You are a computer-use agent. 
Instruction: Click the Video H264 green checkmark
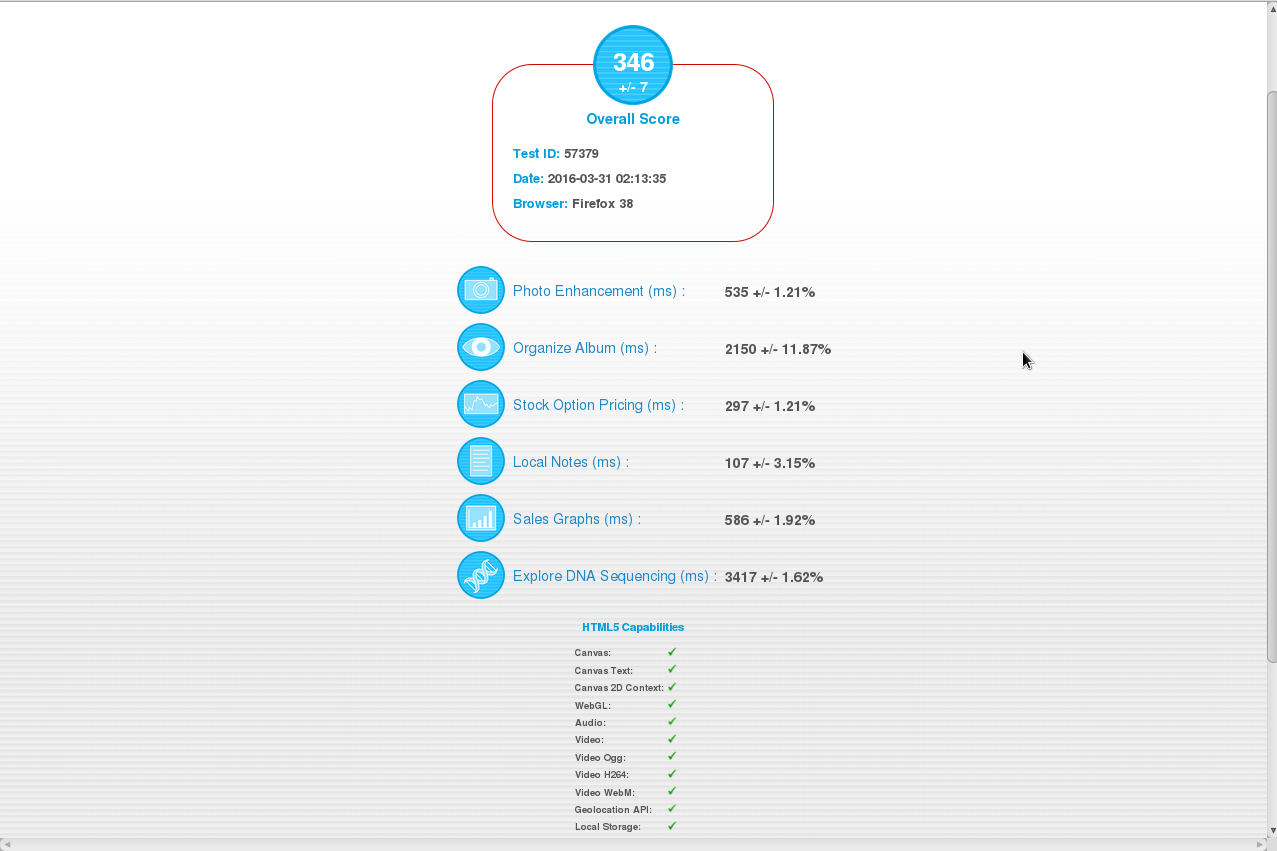coord(672,774)
